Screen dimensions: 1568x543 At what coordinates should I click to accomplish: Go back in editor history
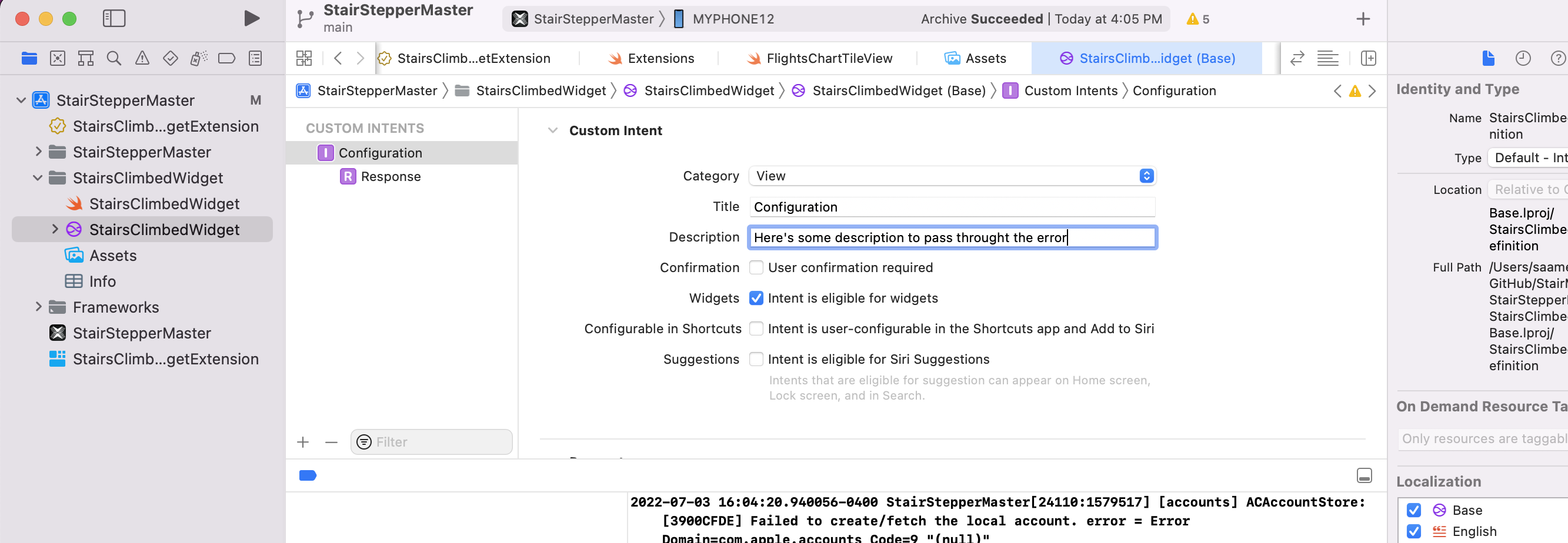click(x=338, y=58)
